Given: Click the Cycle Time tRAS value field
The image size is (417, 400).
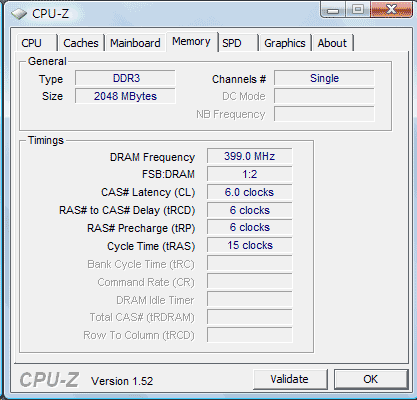Looking at the screenshot, I should tap(250, 245).
